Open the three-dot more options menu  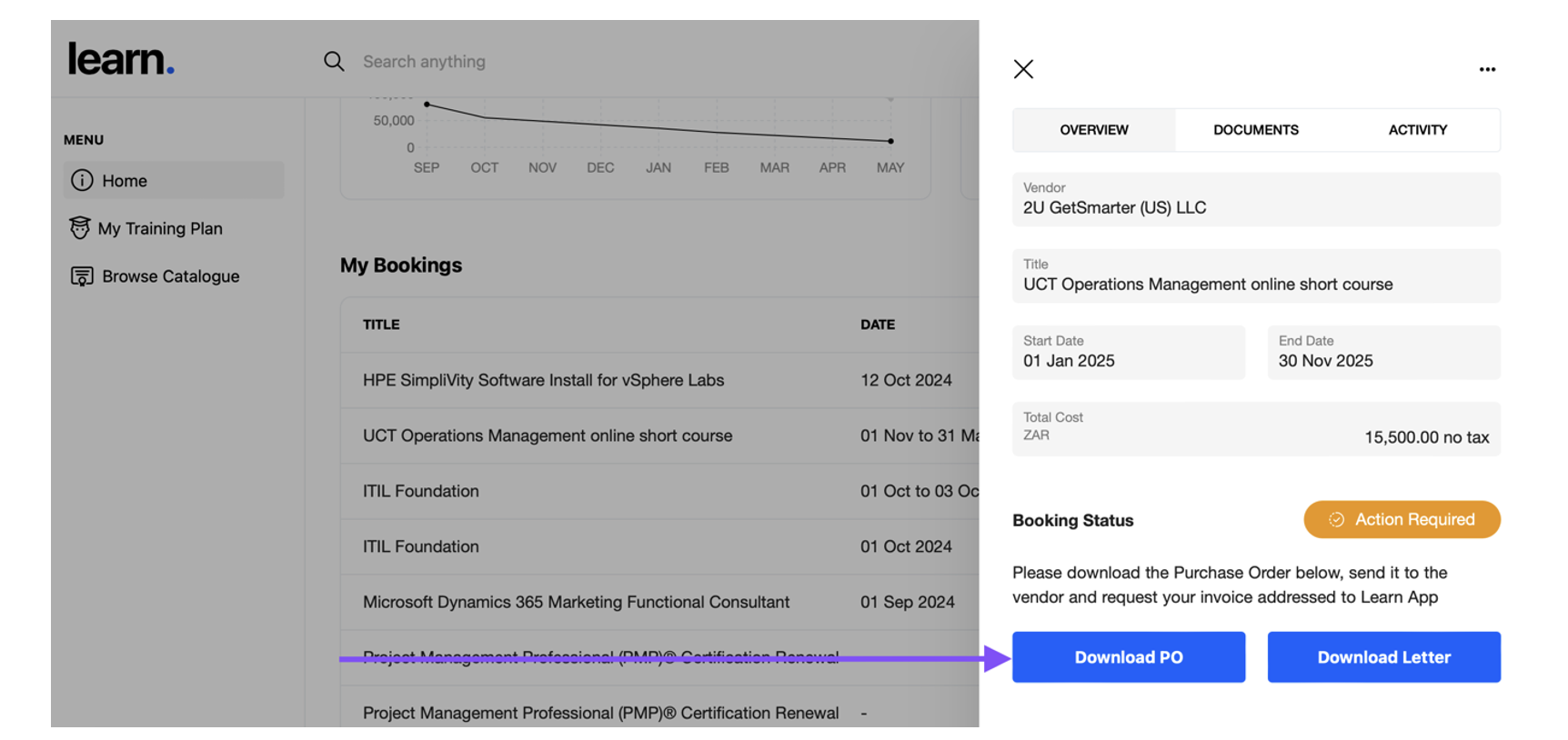(x=1487, y=69)
